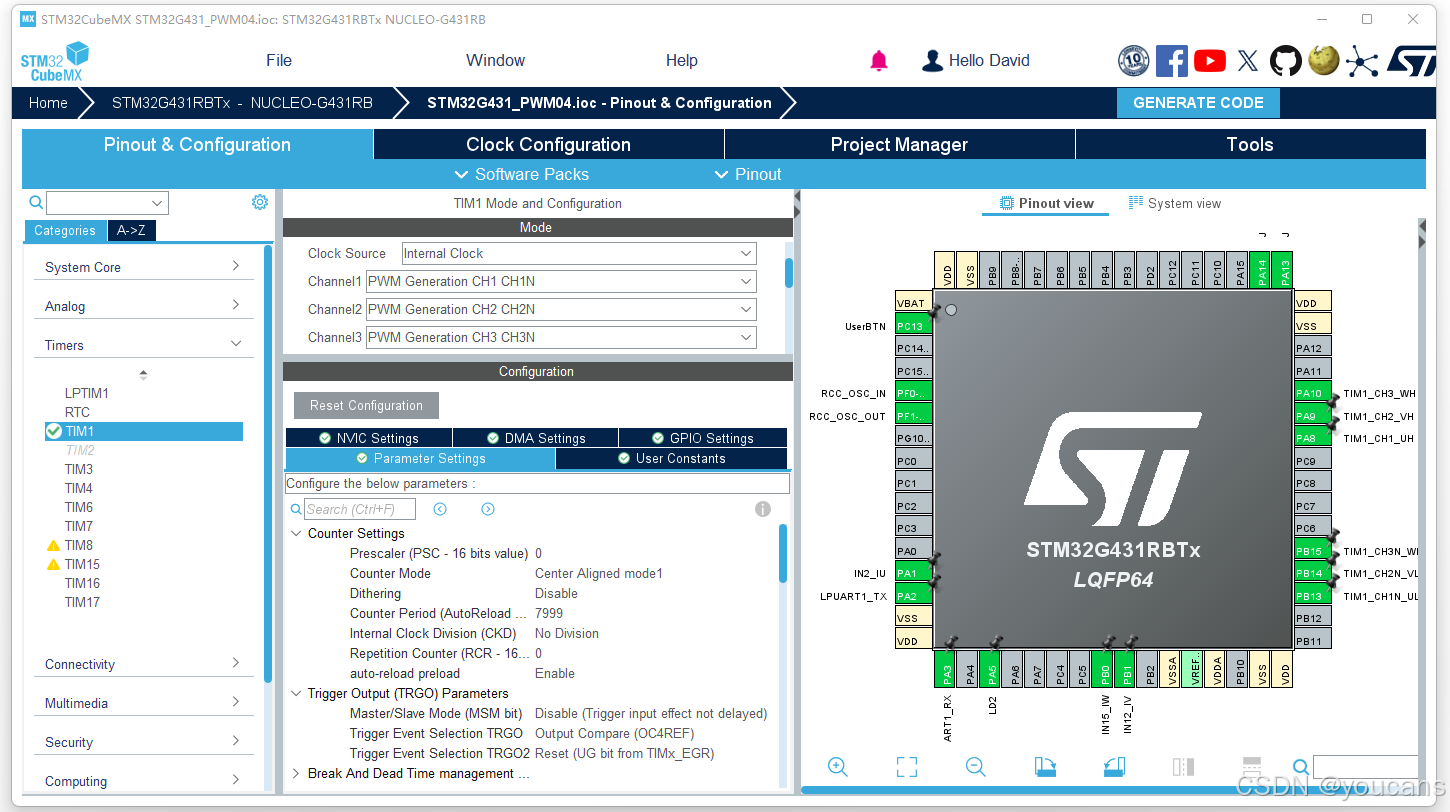Open the NVIC Settings tab
Screen dimensions: 1450x812
click(369, 438)
